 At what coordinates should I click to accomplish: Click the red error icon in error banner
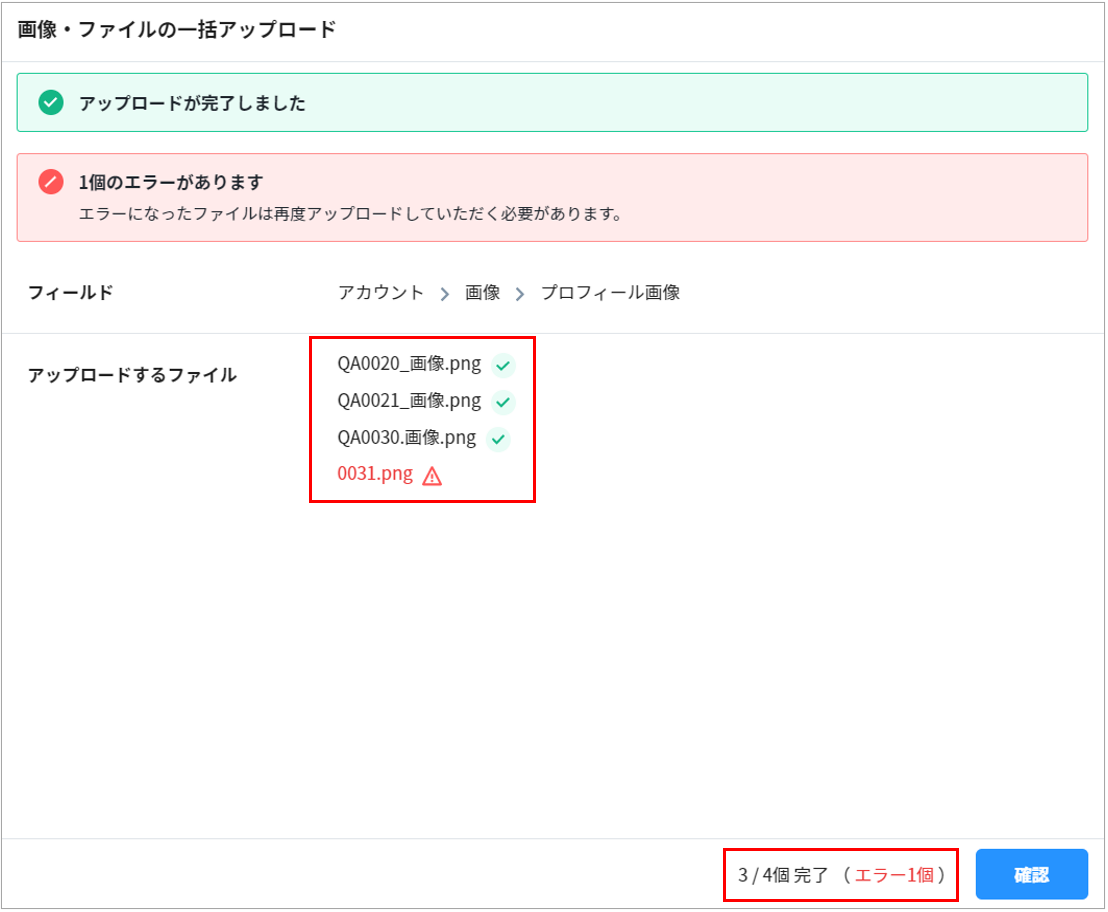(50, 183)
